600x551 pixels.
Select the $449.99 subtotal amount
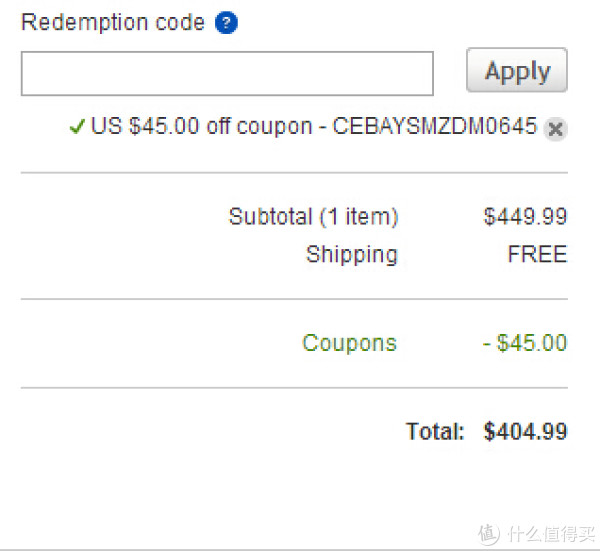525,216
